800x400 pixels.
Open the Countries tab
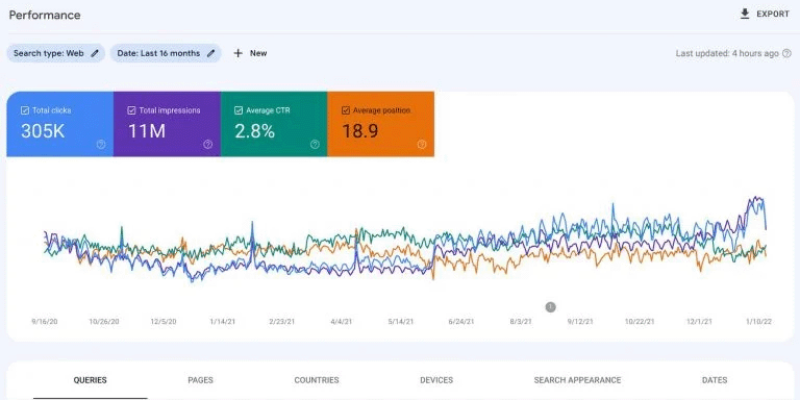pos(316,380)
